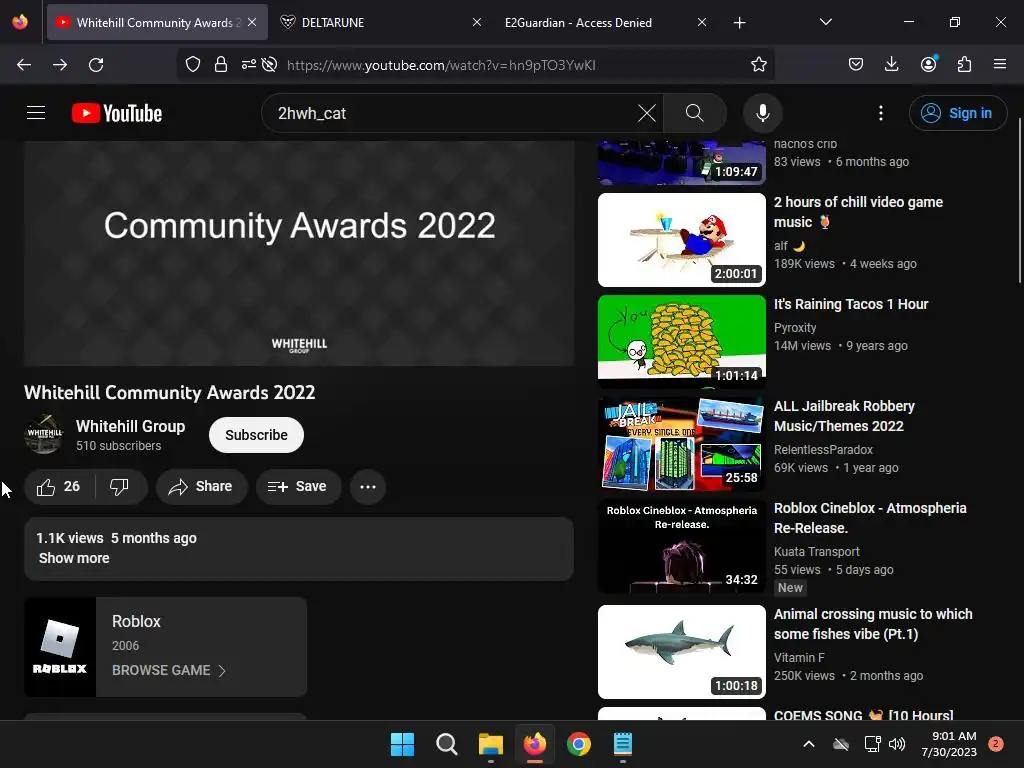Open volume control in system tray
1024x768 pixels.
click(897, 744)
